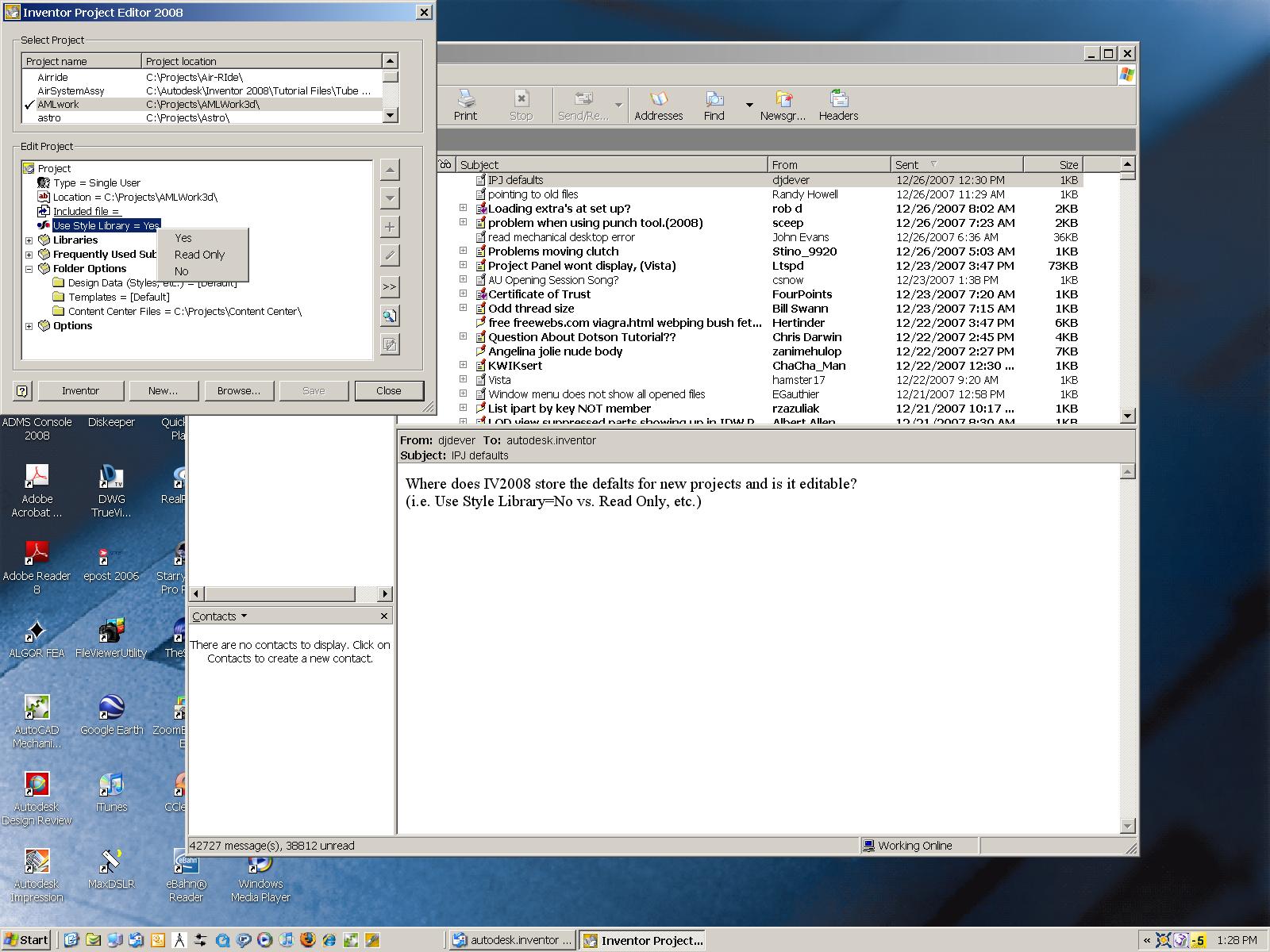Click the Browse... button
The width and height of the screenshot is (1270, 952).
(x=238, y=390)
